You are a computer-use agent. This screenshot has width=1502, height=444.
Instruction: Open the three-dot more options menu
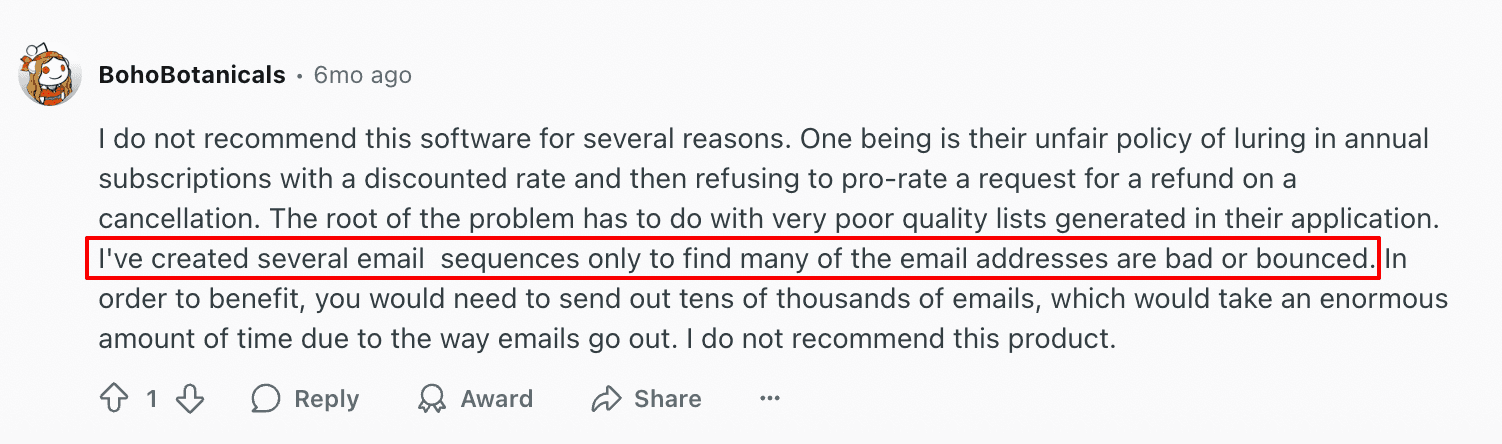(x=769, y=400)
